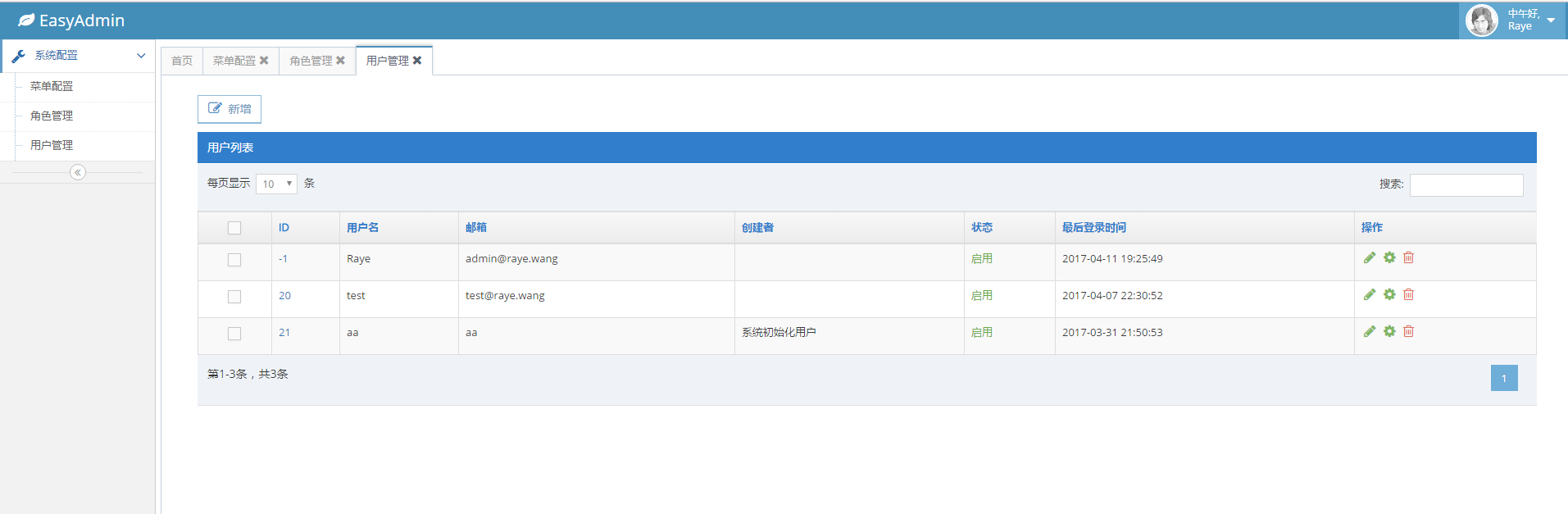
Task: Open the user account dropdown arrow
Action: click(1551, 20)
